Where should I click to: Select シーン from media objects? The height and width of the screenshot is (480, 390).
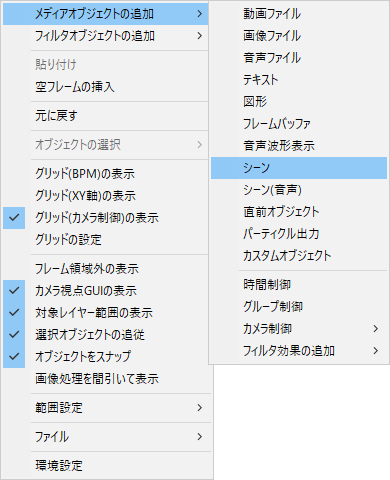point(299,168)
